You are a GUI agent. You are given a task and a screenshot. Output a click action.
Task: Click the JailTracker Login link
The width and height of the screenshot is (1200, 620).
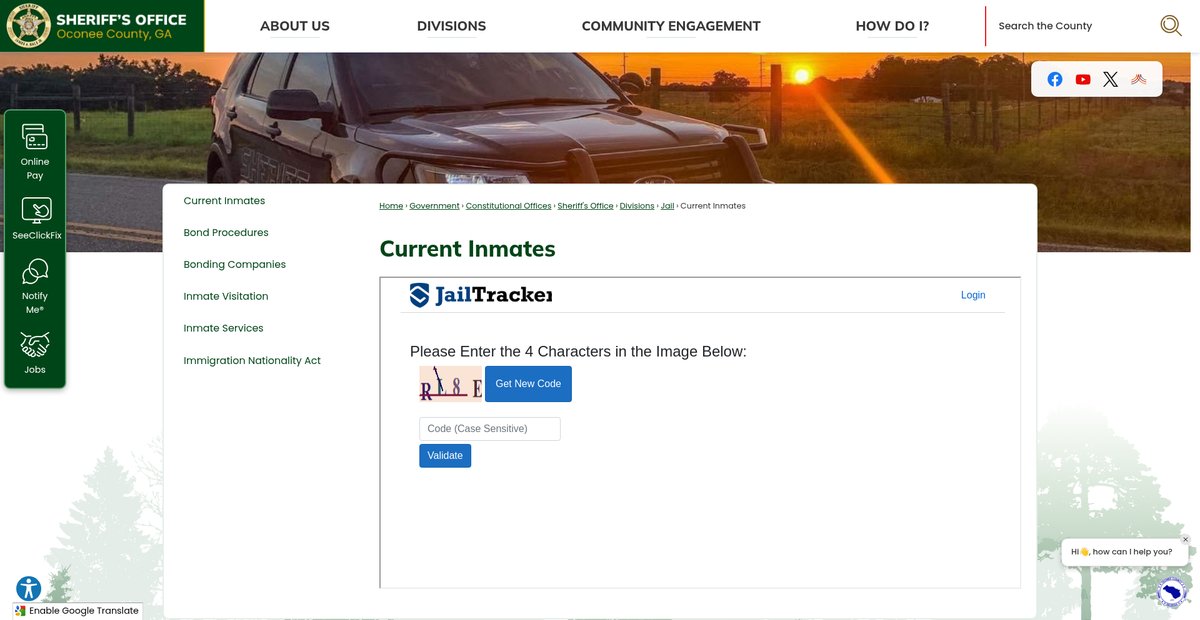972,295
